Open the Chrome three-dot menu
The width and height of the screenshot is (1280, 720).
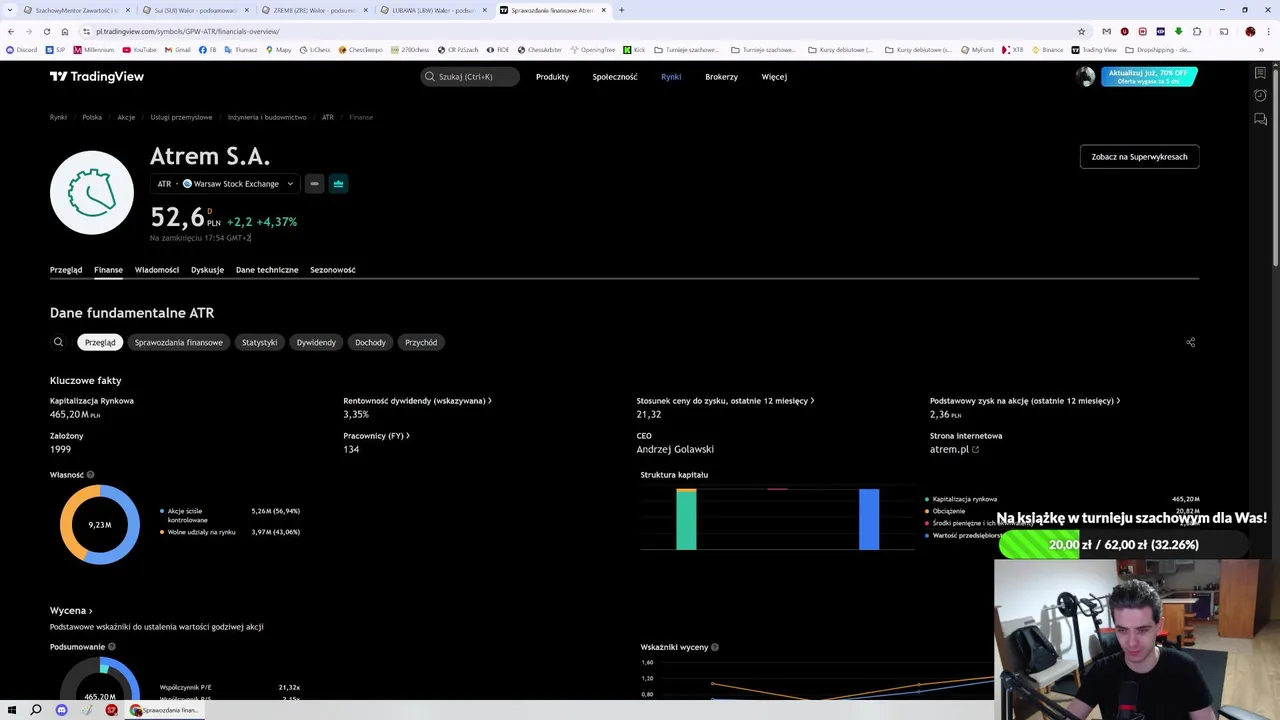1268,31
